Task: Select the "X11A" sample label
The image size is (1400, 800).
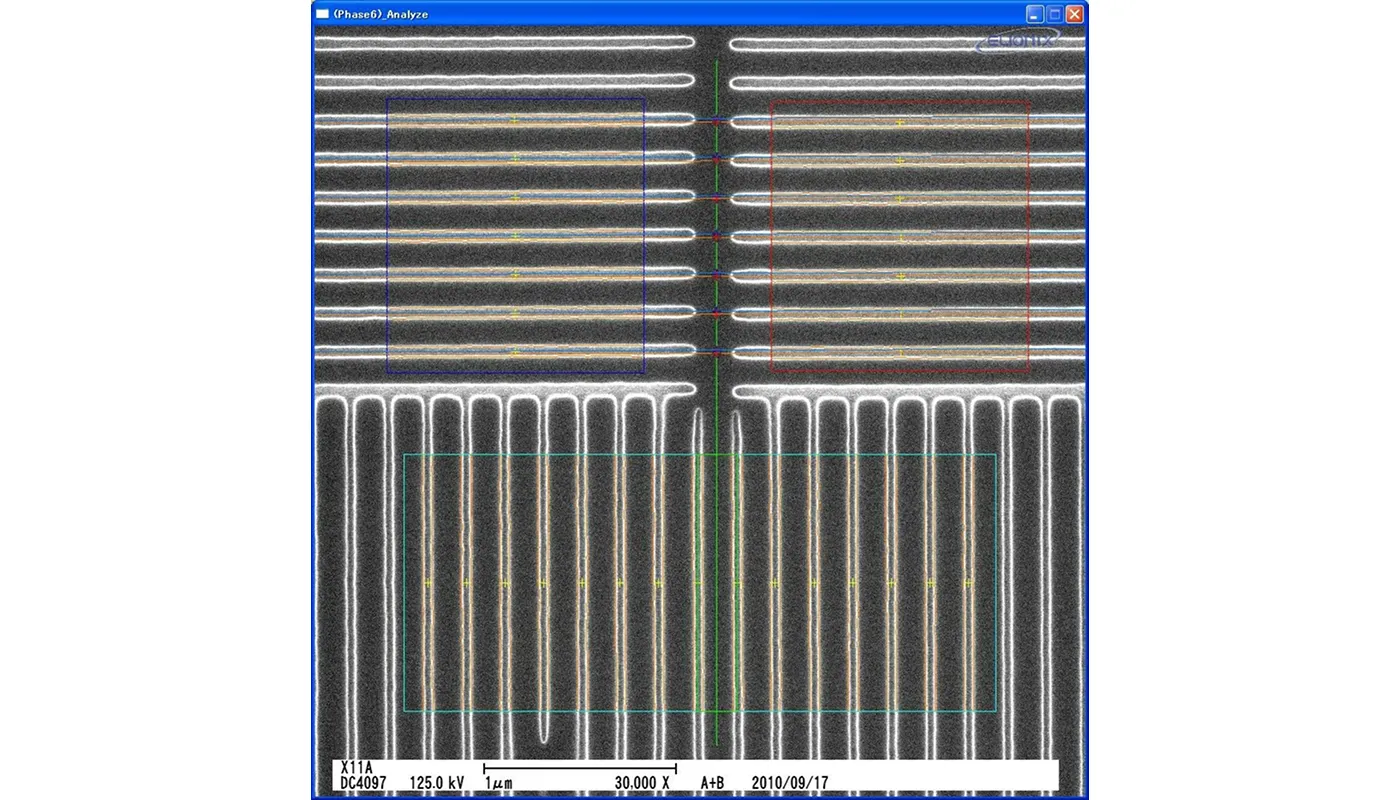Action: 355,768
